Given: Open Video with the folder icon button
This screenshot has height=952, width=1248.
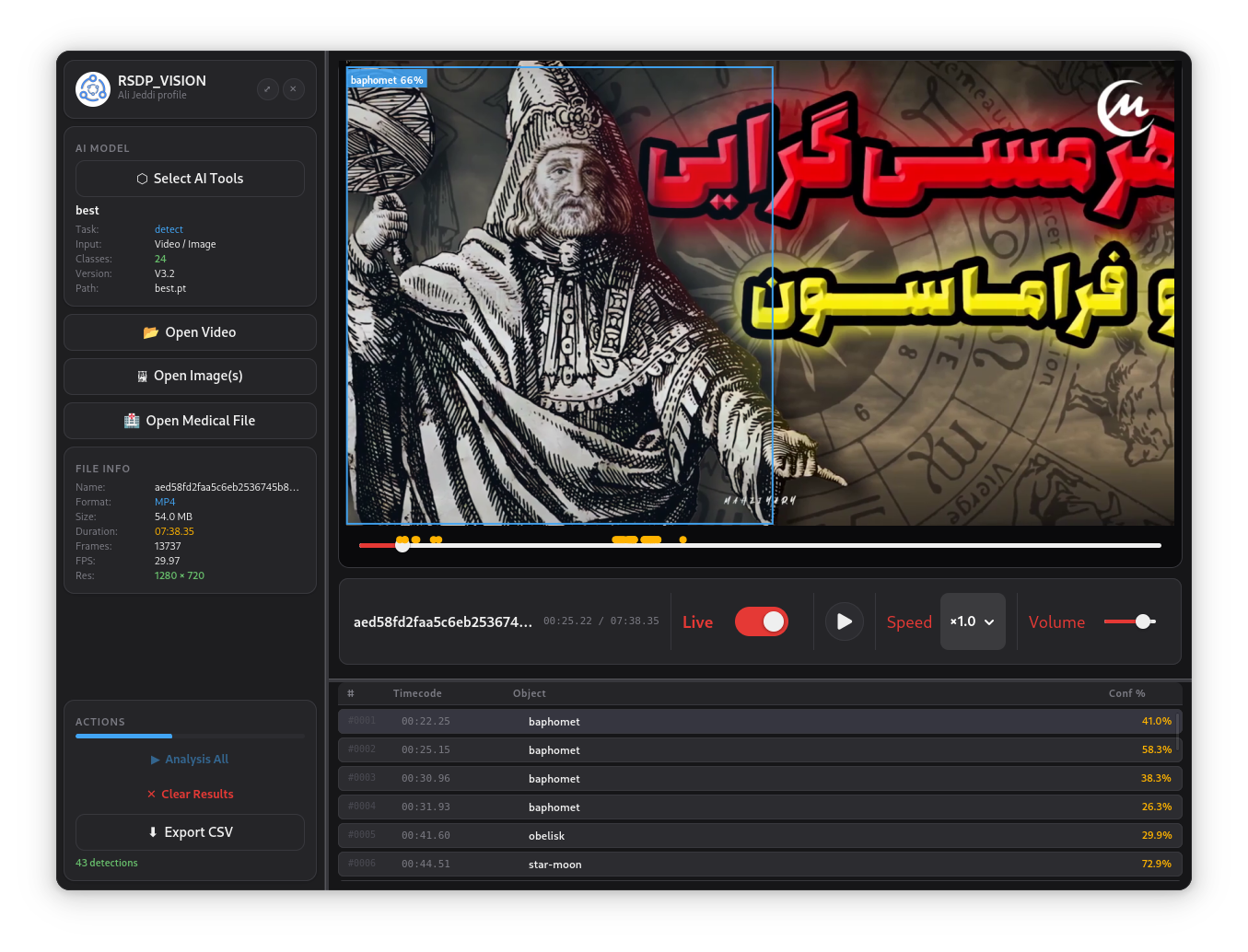Looking at the screenshot, I should click(190, 332).
